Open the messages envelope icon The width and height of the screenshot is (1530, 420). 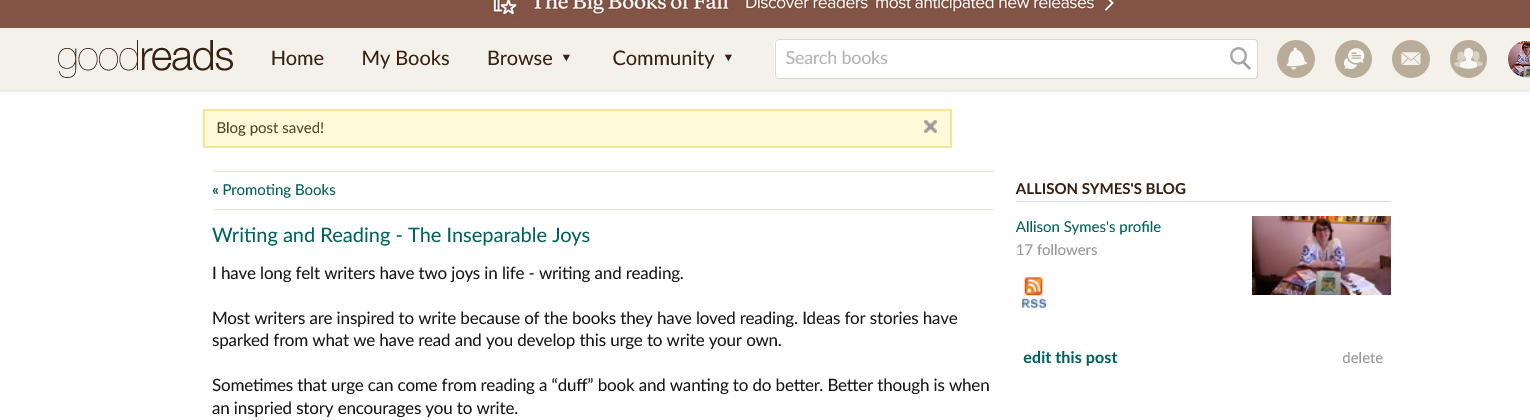click(x=1410, y=59)
